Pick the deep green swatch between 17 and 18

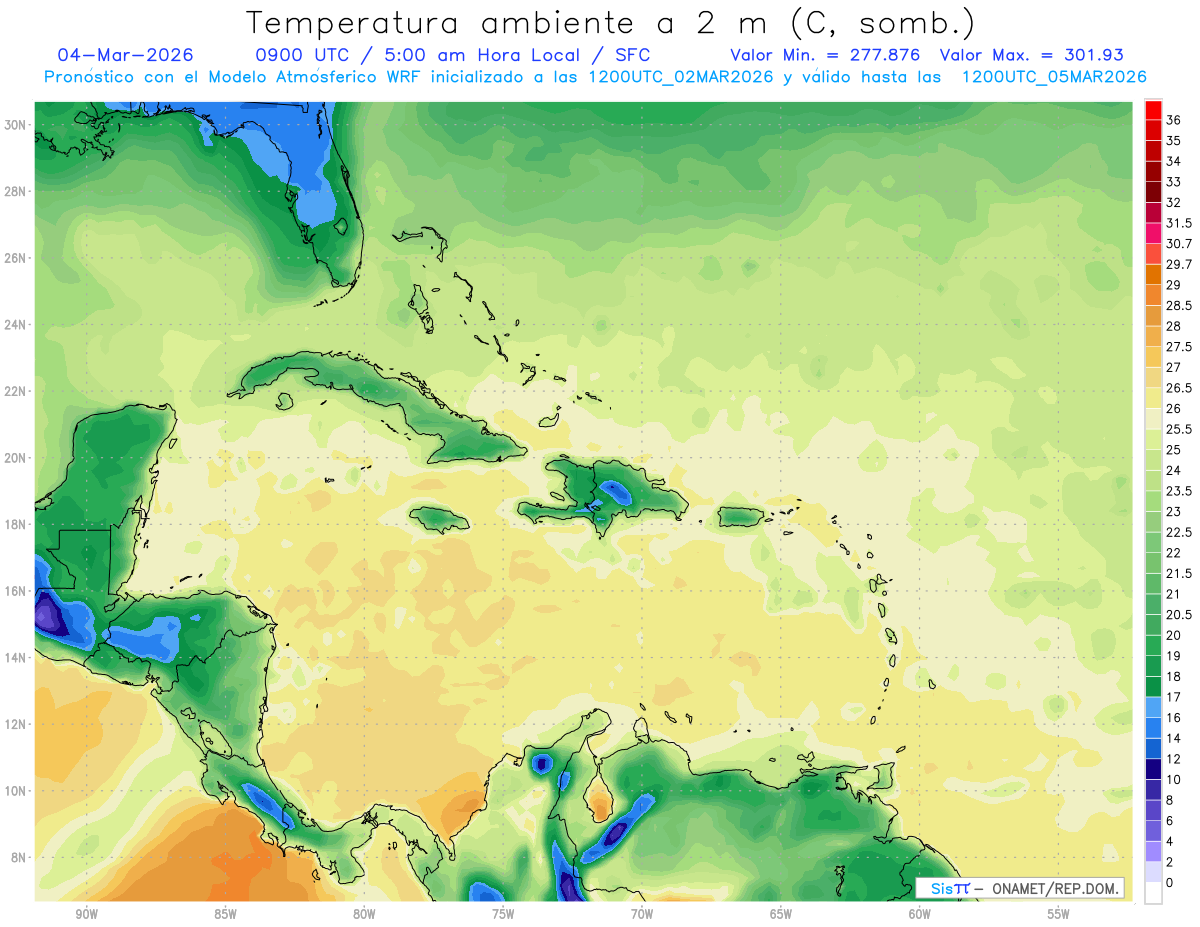tap(1153, 688)
